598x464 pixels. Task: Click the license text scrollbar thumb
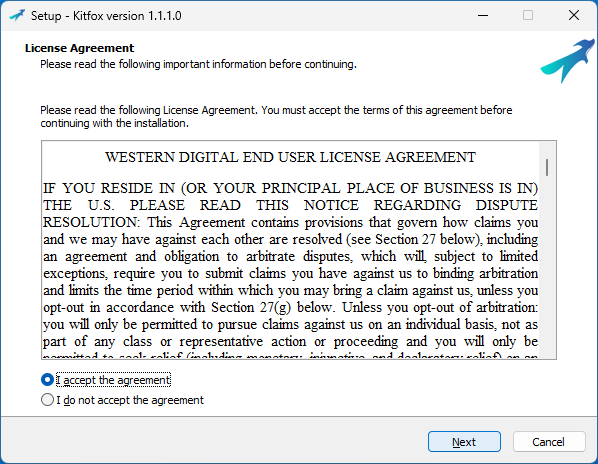pos(547,168)
